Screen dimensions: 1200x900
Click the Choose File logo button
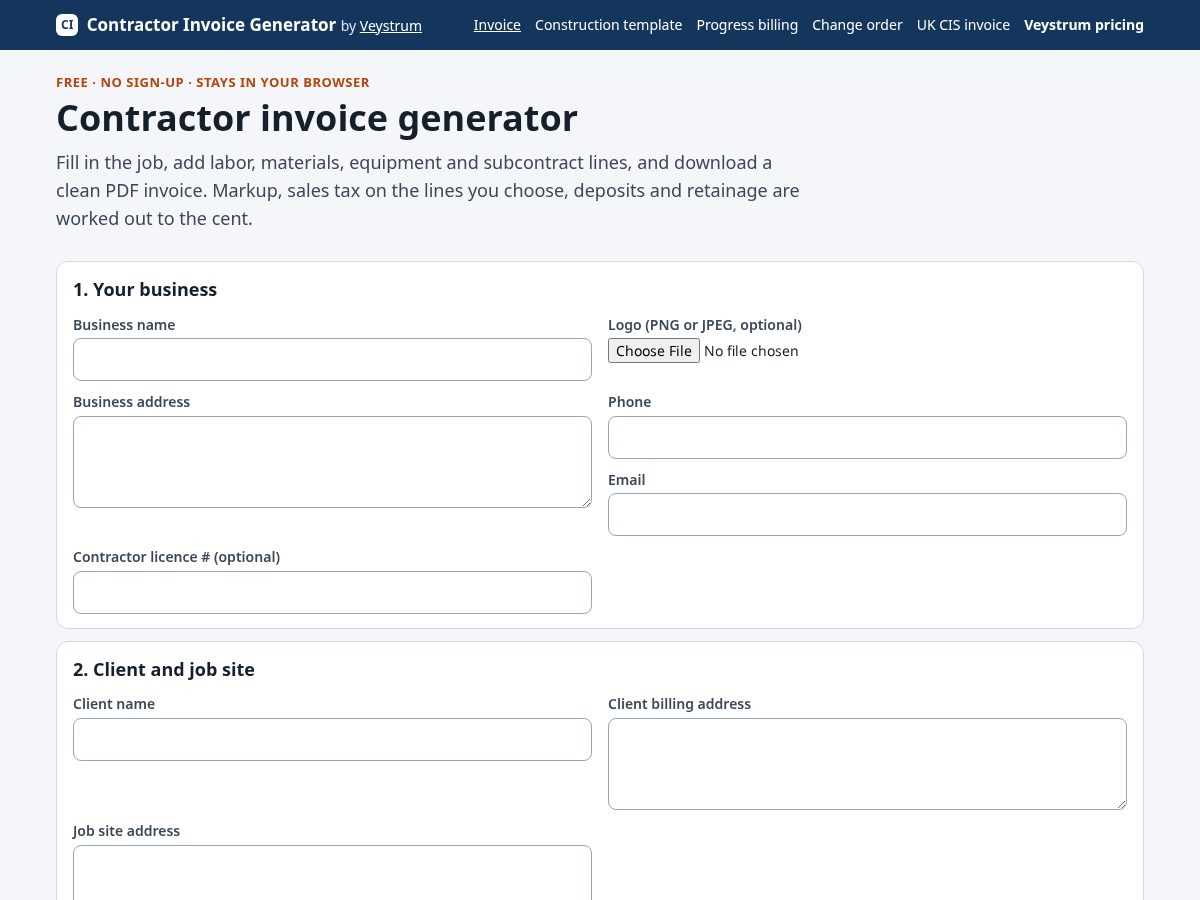(x=654, y=351)
